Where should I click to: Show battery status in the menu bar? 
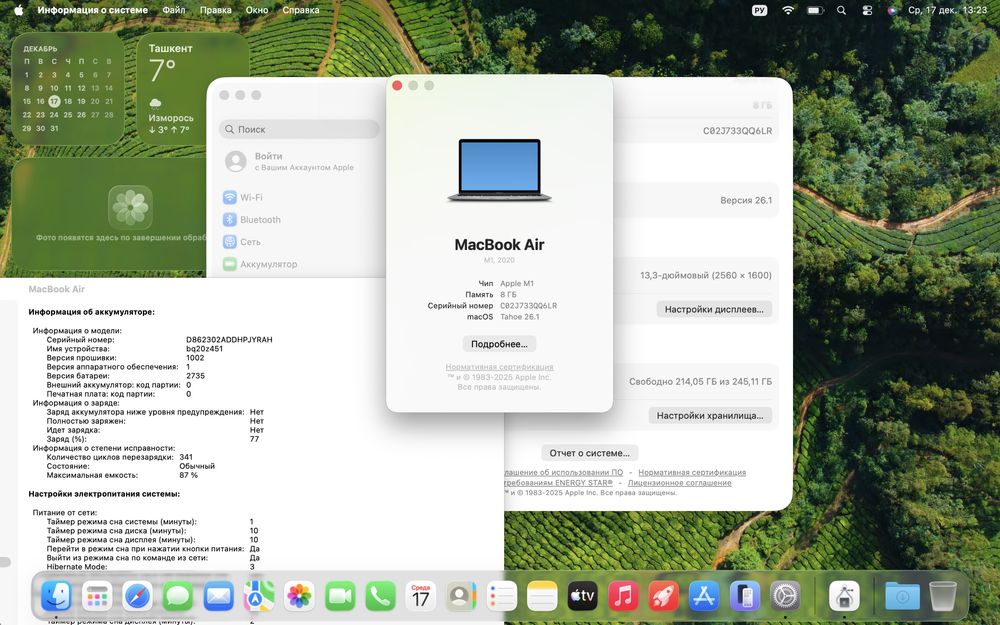coord(815,10)
